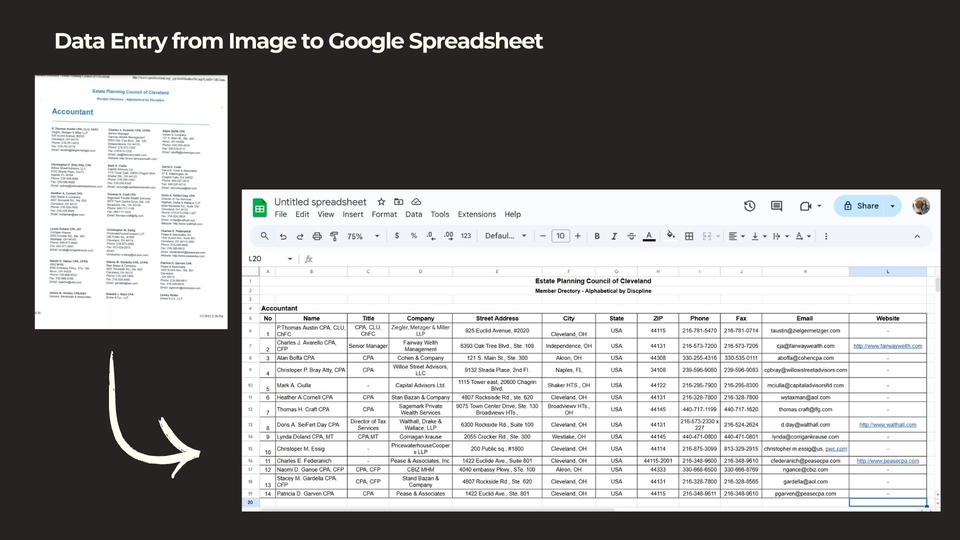960x540 pixels.
Task: Redo the last action
Action: (x=300, y=236)
